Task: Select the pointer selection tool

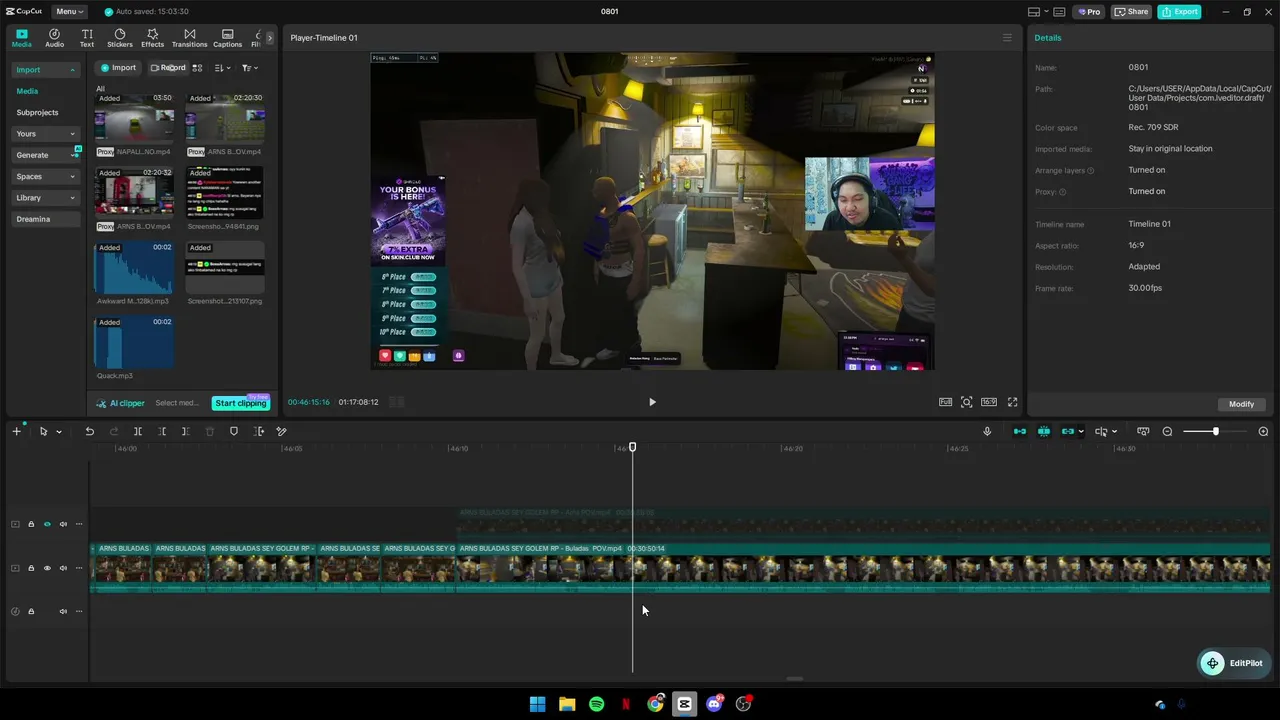Action: pyautogui.click(x=43, y=432)
